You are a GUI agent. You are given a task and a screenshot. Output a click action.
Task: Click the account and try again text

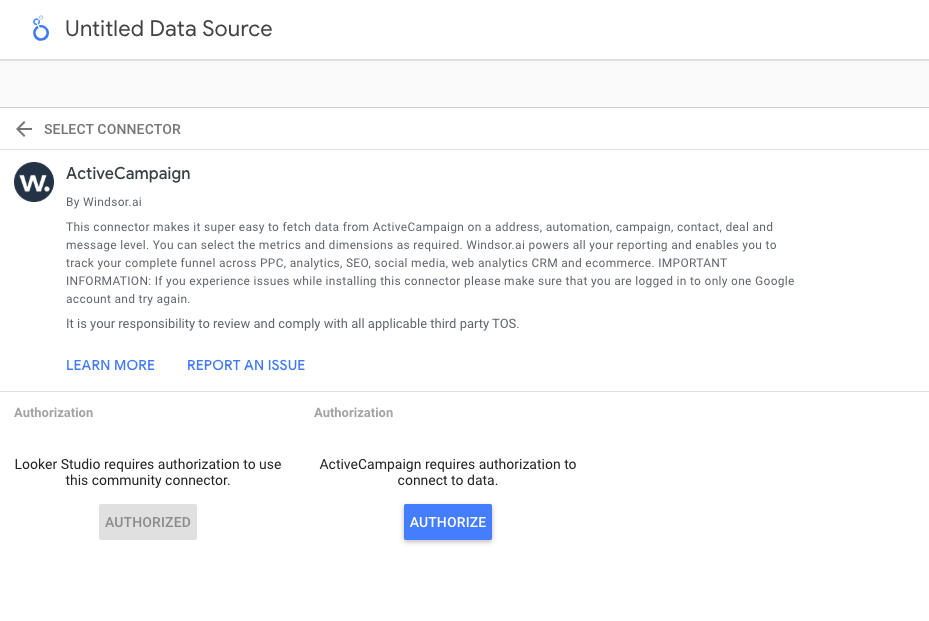(127, 299)
